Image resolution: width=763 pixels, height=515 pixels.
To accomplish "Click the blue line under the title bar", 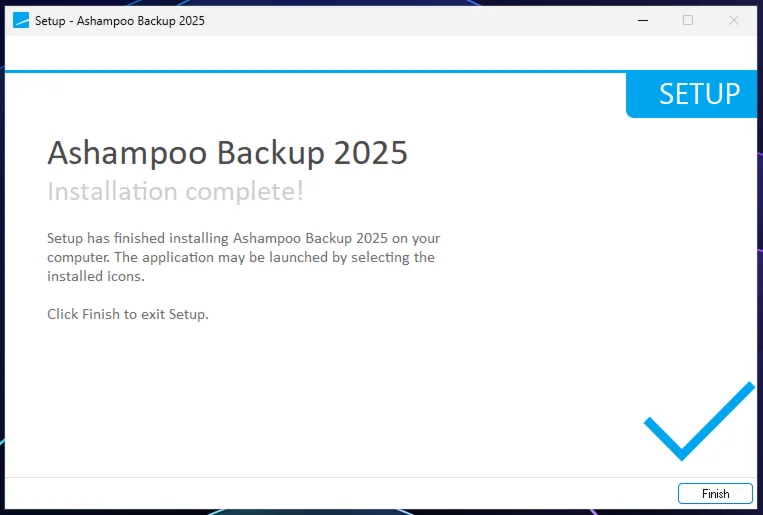I will [300, 71].
